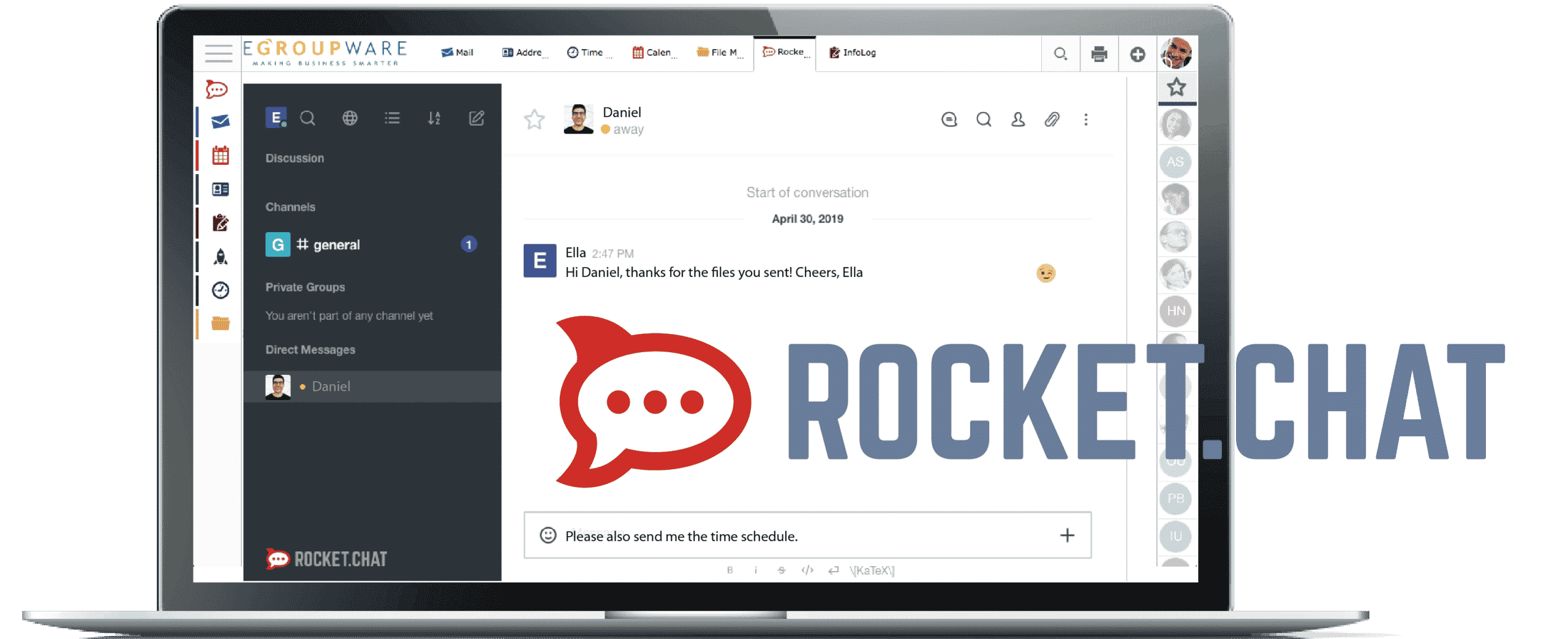Insert multiline return formatting
The height and width of the screenshot is (639, 1568).
[834, 570]
